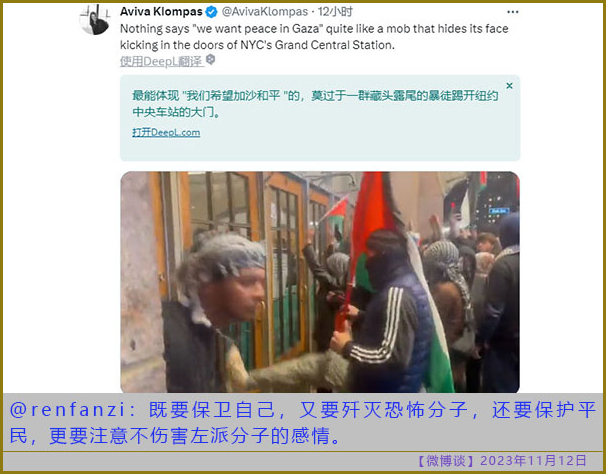Click the DeepL logo icon beside translate link
606x474 pixels.
210,60
